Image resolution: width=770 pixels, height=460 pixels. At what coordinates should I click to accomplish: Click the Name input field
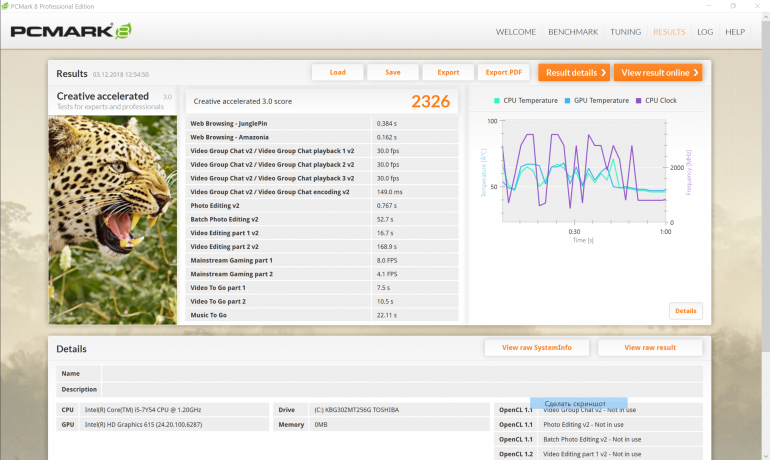(400, 373)
